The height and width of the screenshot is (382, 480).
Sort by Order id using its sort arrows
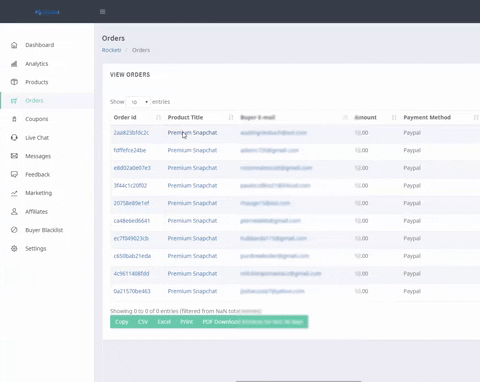point(158,117)
